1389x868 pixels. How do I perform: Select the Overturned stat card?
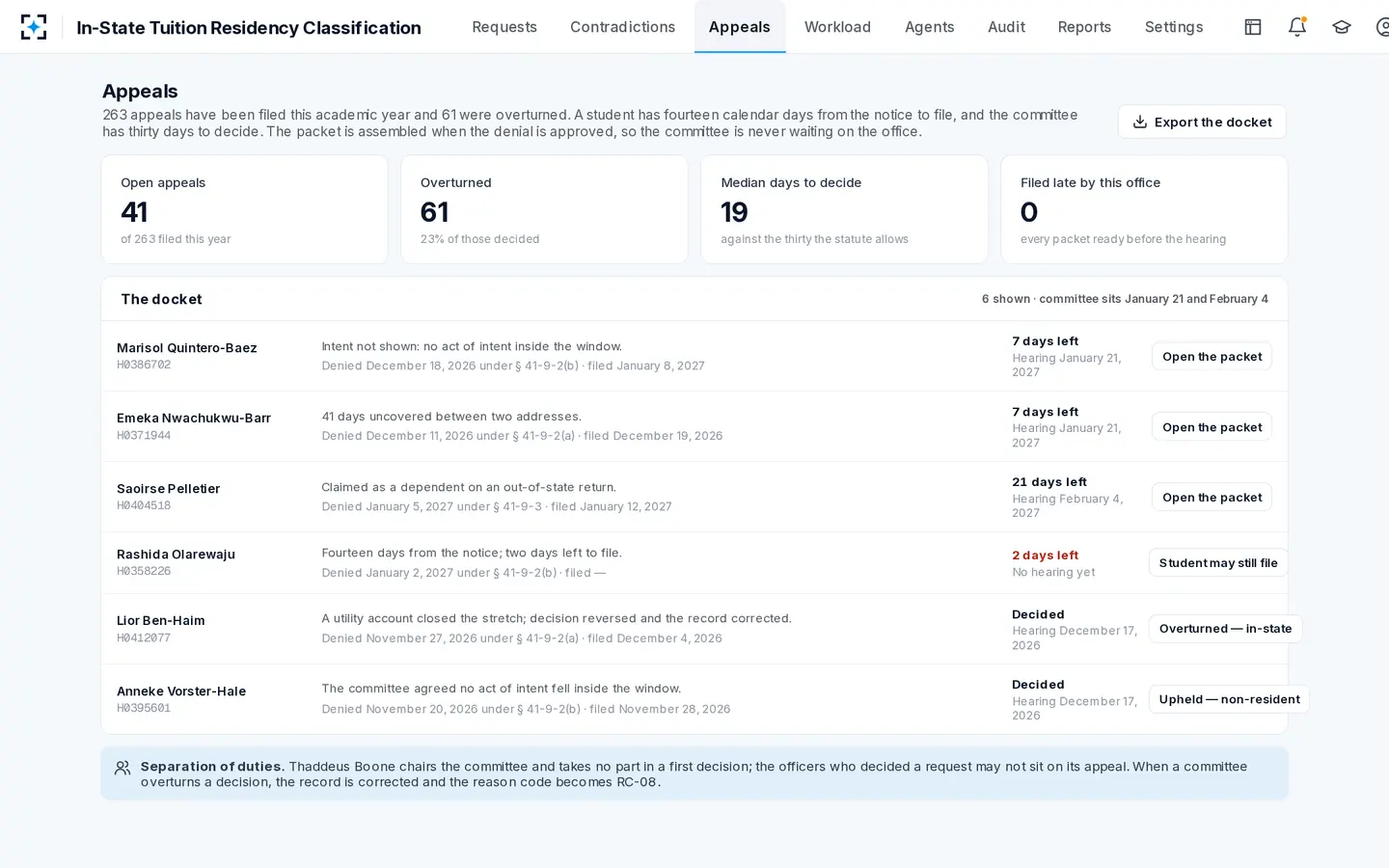[544, 209]
